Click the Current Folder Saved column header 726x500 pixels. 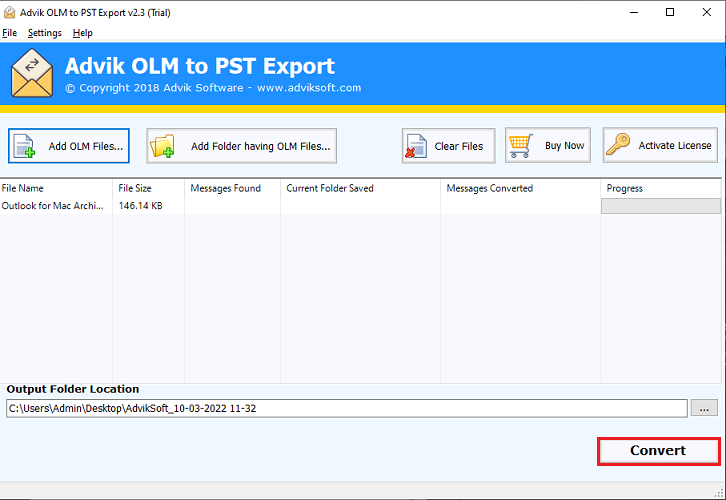tap(360, 188)
